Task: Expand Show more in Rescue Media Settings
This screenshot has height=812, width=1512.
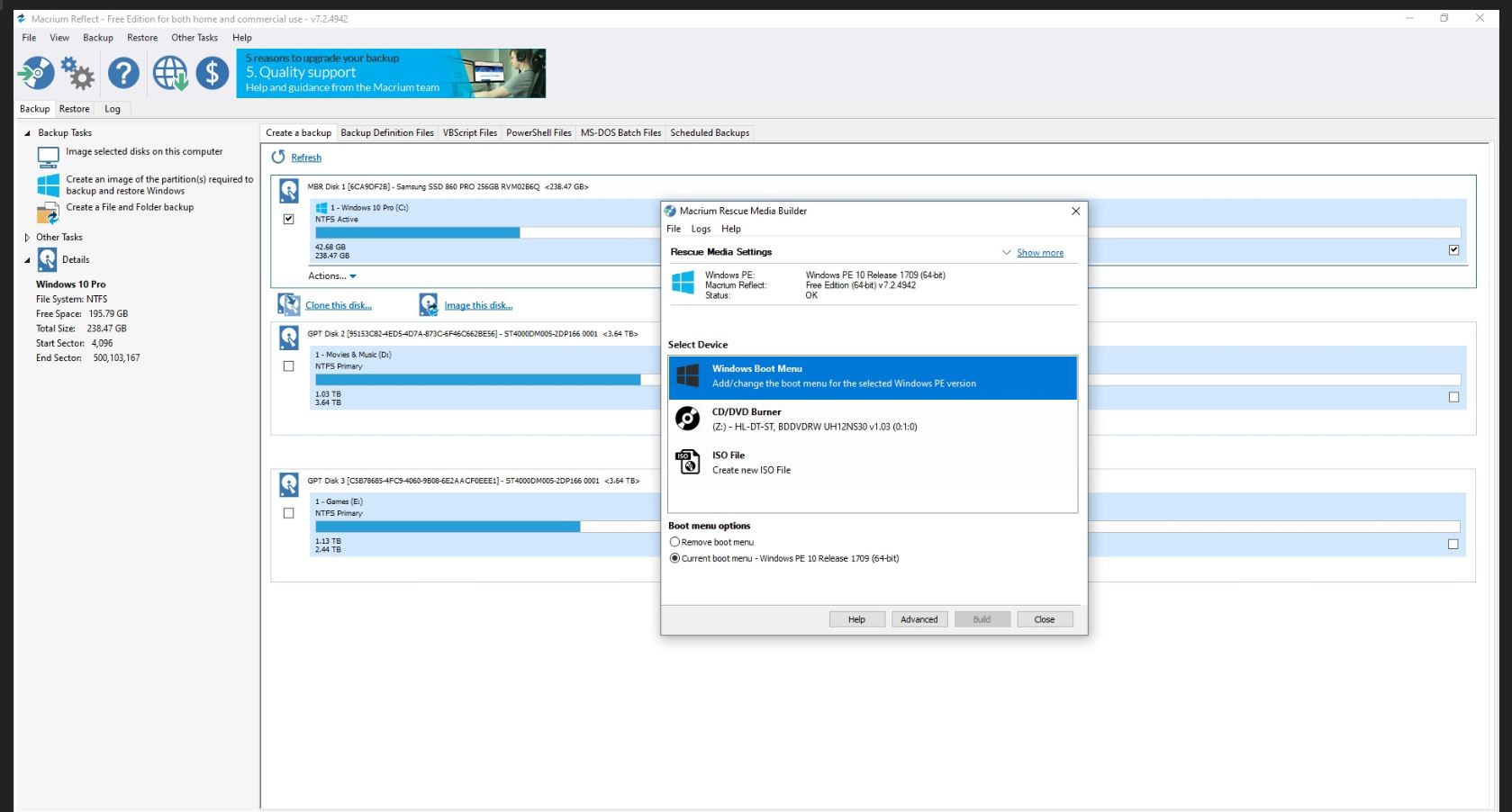Action: (x=1040, y=253)
